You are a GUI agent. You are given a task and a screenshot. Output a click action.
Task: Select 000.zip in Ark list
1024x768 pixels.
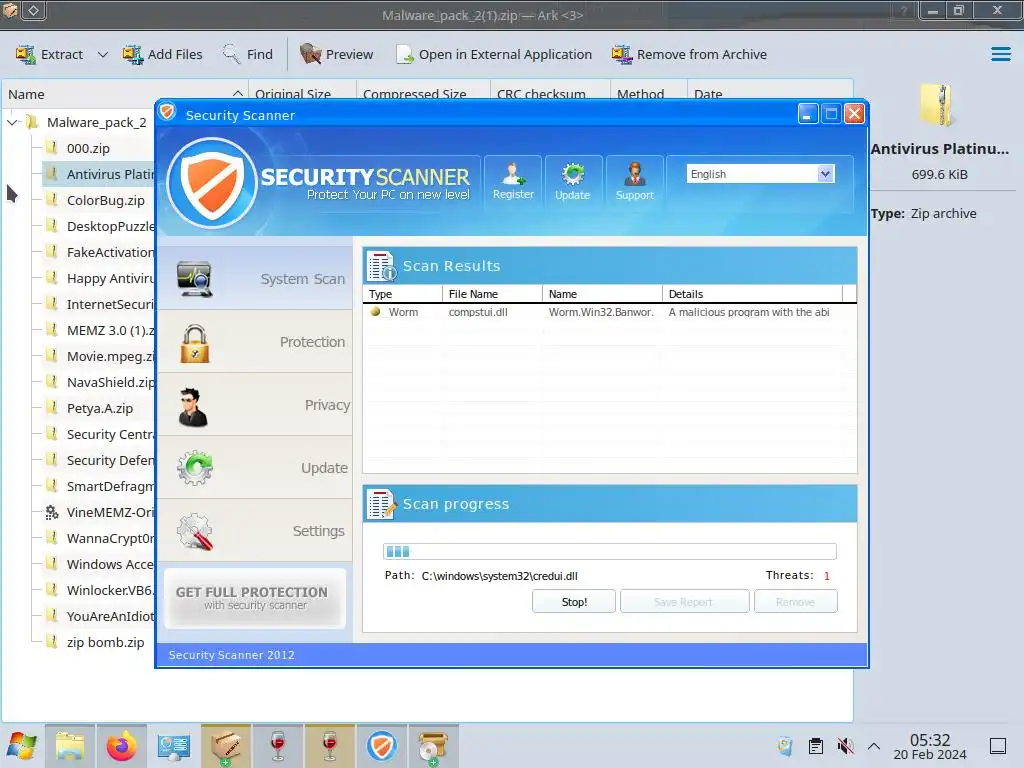88,148
